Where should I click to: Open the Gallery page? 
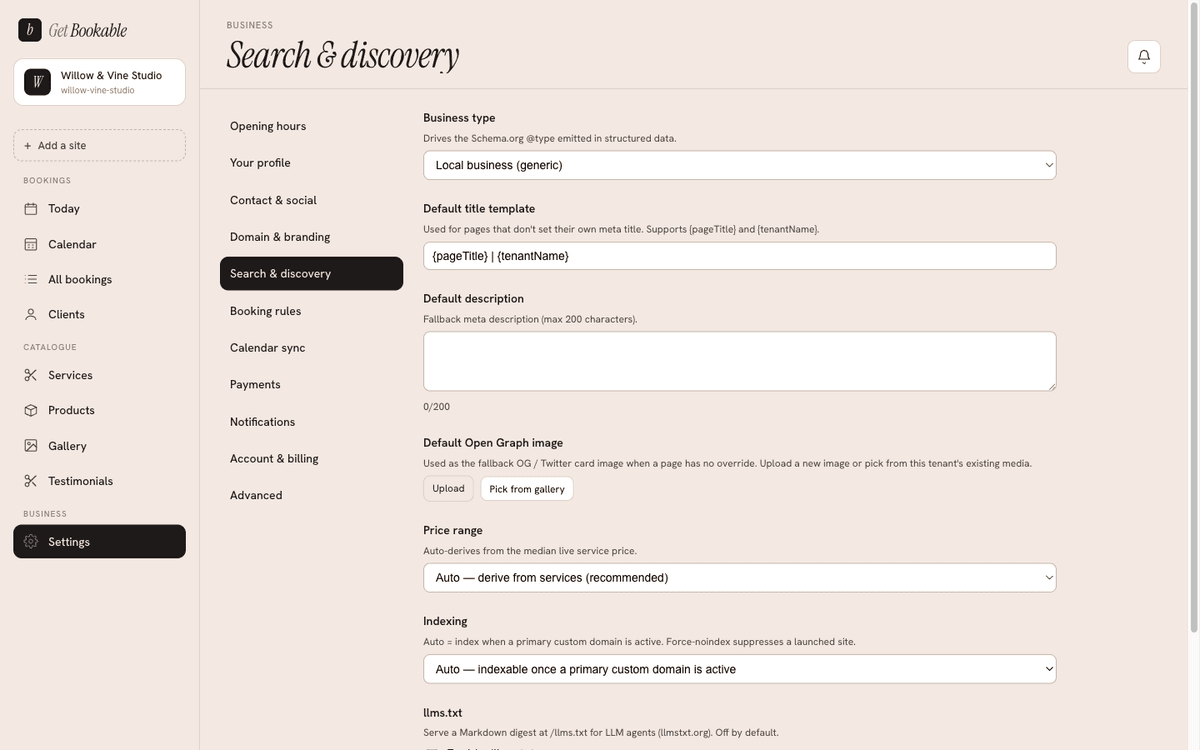tap(99, 446)
